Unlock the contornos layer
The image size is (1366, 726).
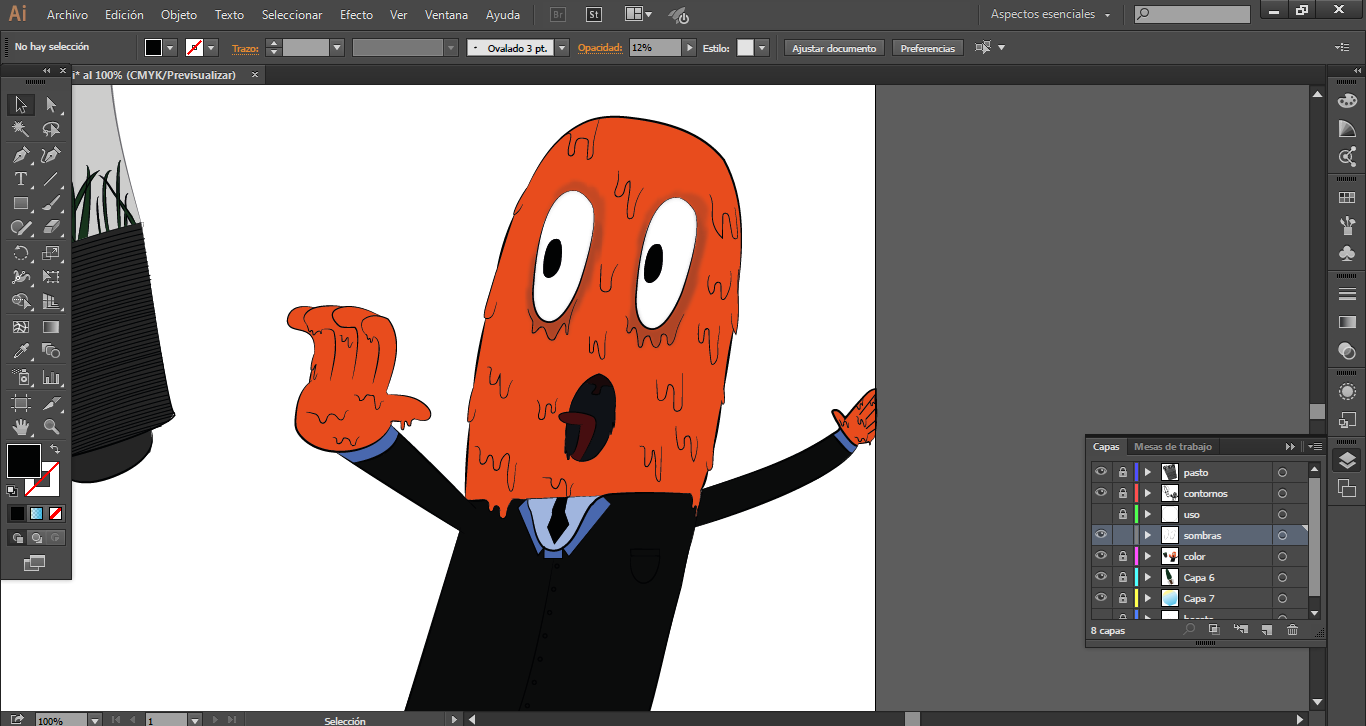point(1122,493)
